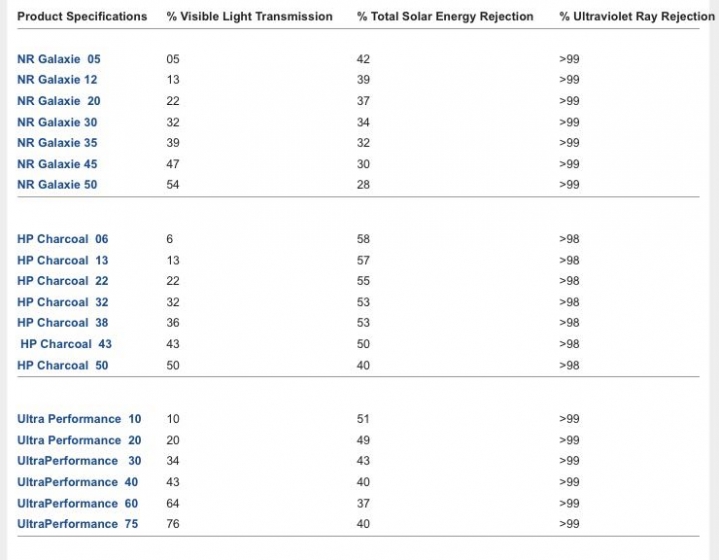Open NR Galaxie 35 specification link
Viewport: 720px width, 560px height.
coord(57,143)
